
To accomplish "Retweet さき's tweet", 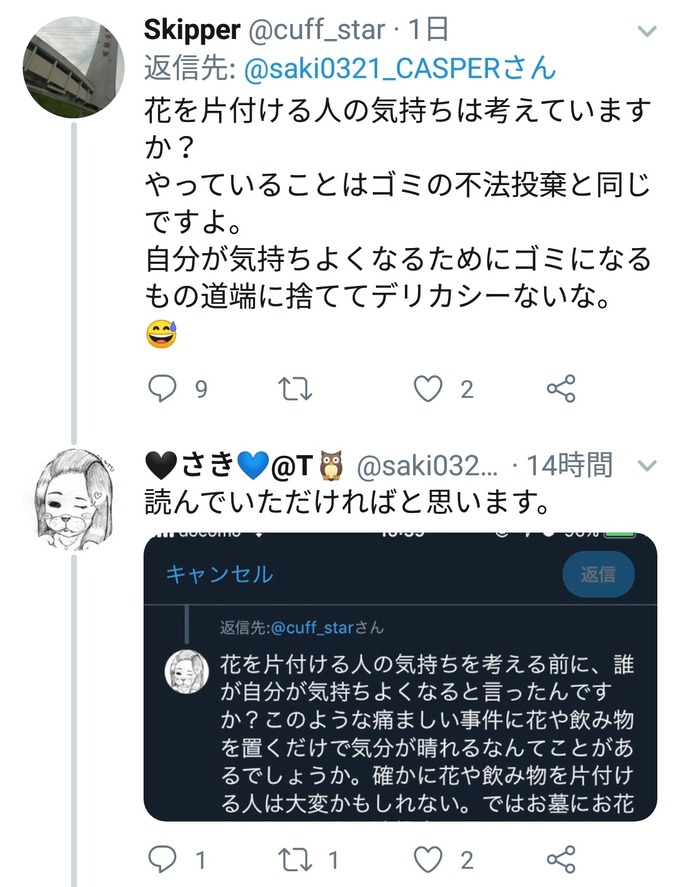I will 296,860.
